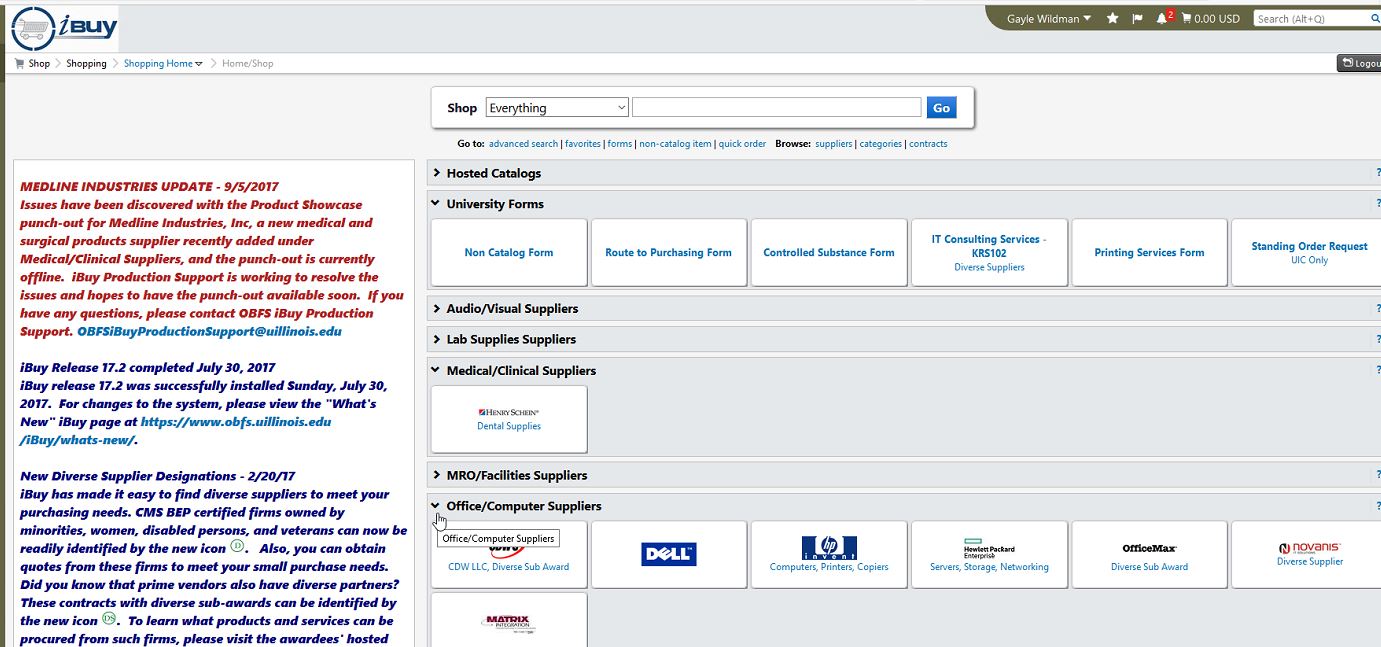
Task: Click Shopping in the breadcrumb
Action: pyautogui.click(x=86, y=63)
